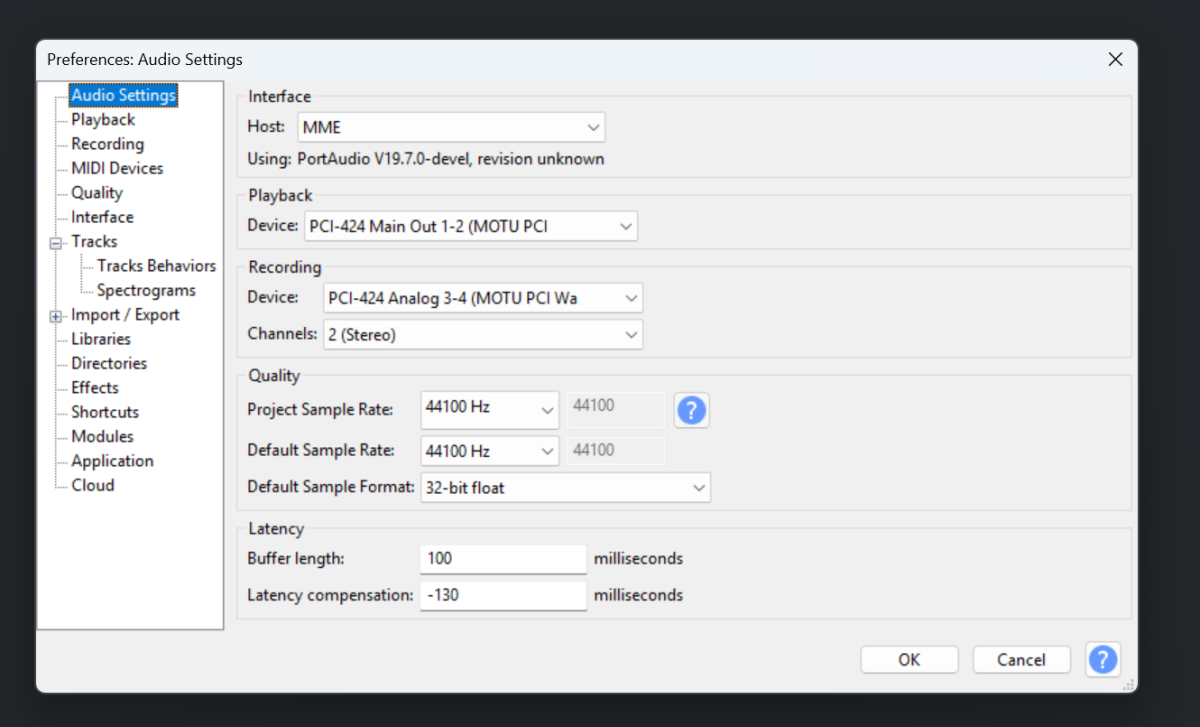Viewport: 1200px width, 727px height.
Task: Open the Recording Device dropdown
Action: [x=483, y=298]
